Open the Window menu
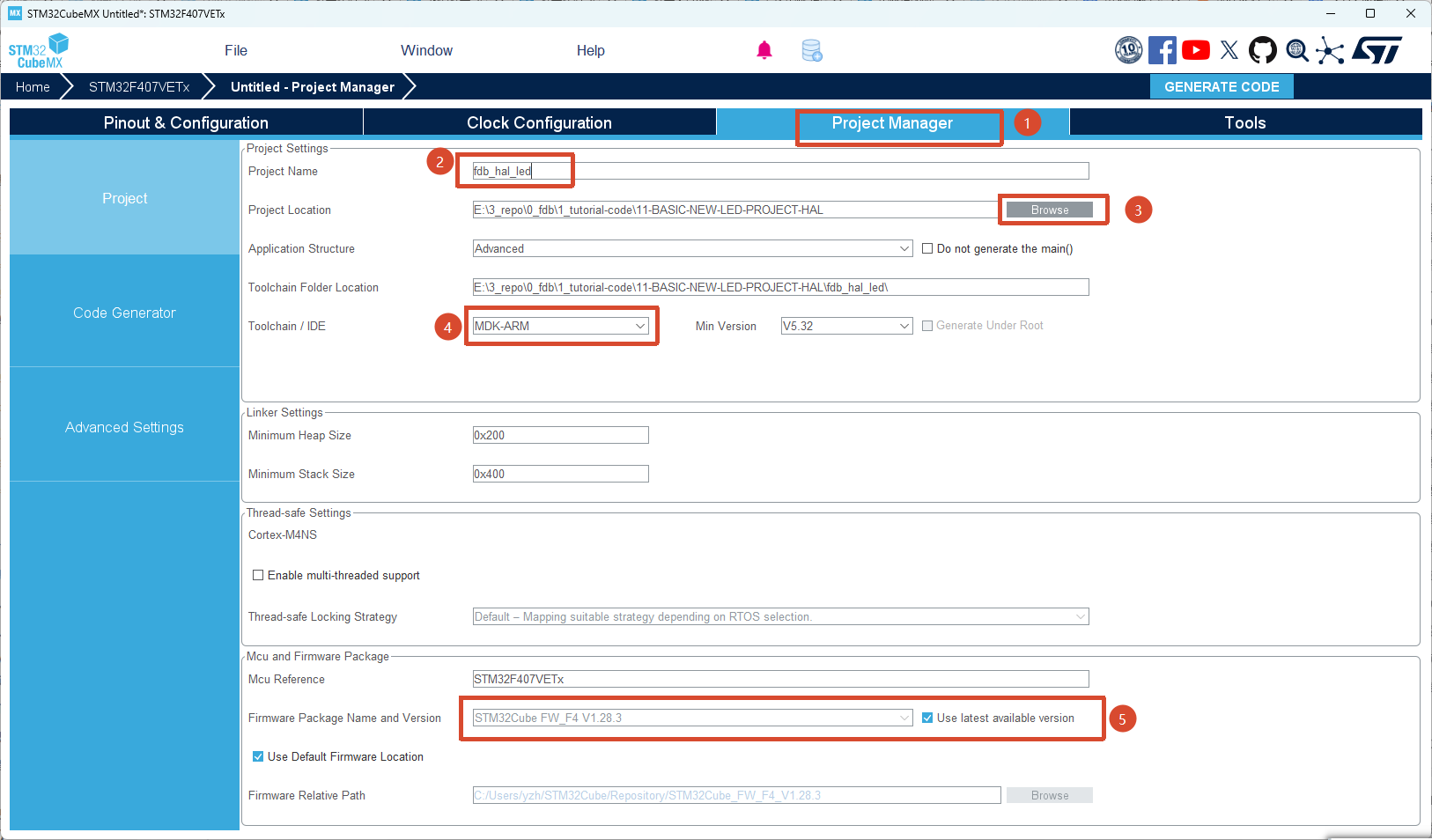Screen dimensions: 1432x840 tap(426, 50)
